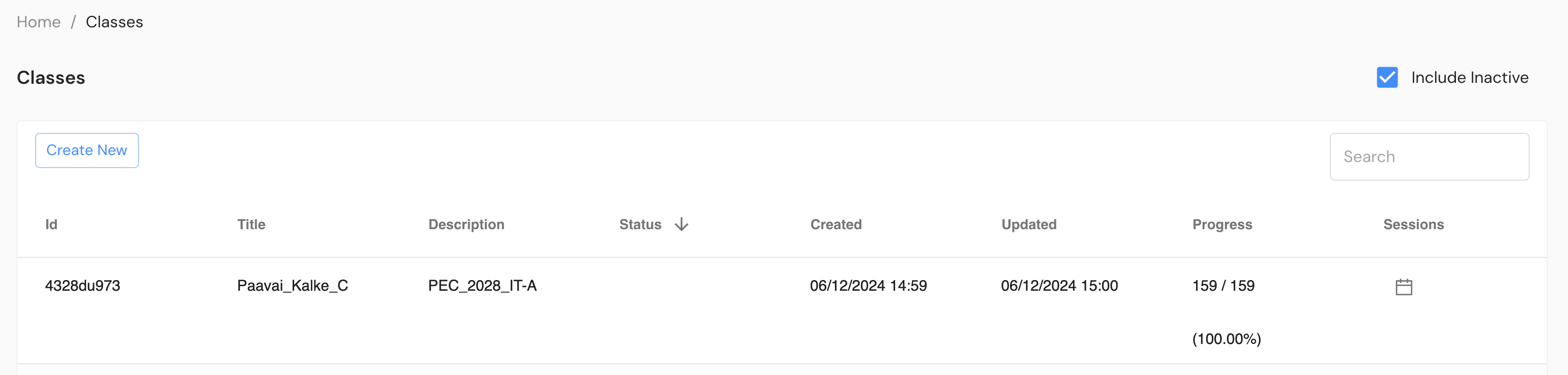Click the PEC_2028_IT-A description cell
Screen dimensions: 1568x375
pyautogui.click(x=482, y=286)
